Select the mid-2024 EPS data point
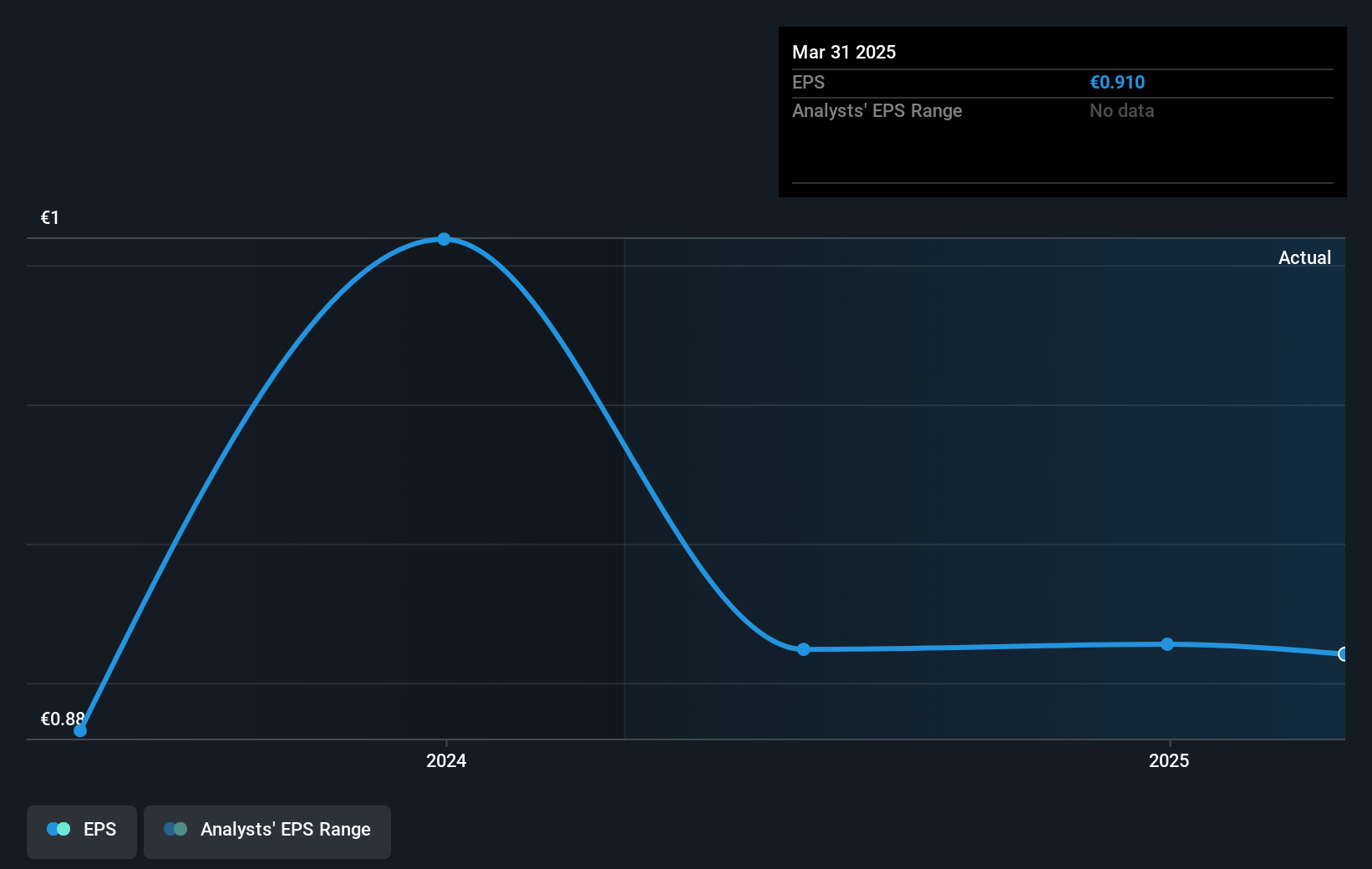Viewport: 1372px width, 869px height. coord(803,649)
